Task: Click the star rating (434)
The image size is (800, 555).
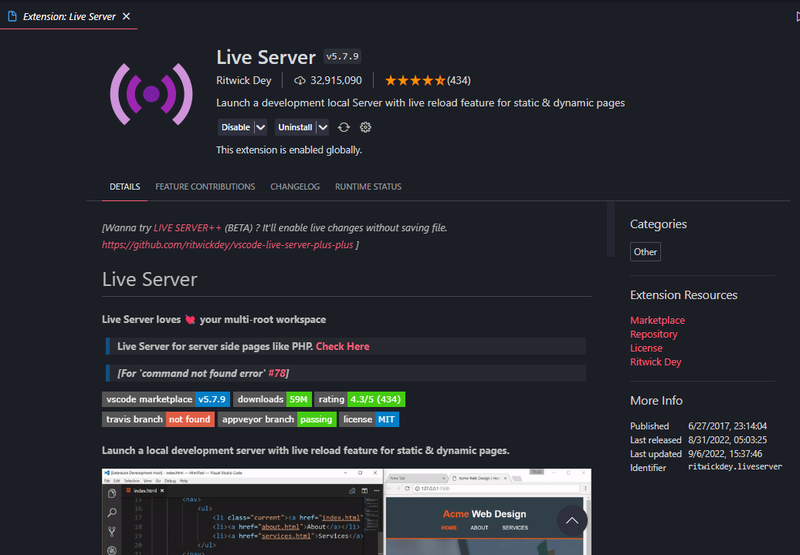Action: coord(428,81)
